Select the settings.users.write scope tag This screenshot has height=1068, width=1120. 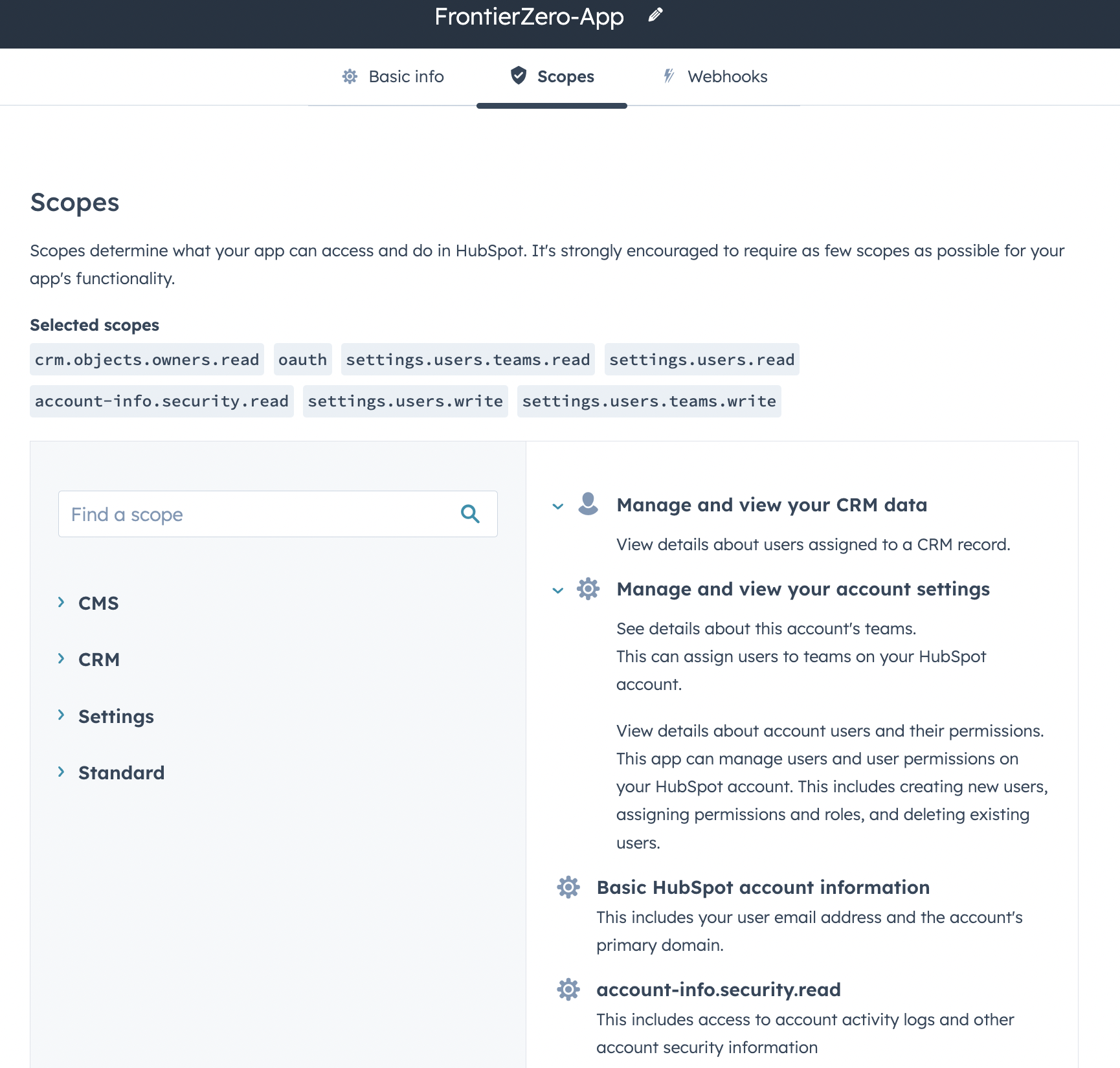pos(405,401)
